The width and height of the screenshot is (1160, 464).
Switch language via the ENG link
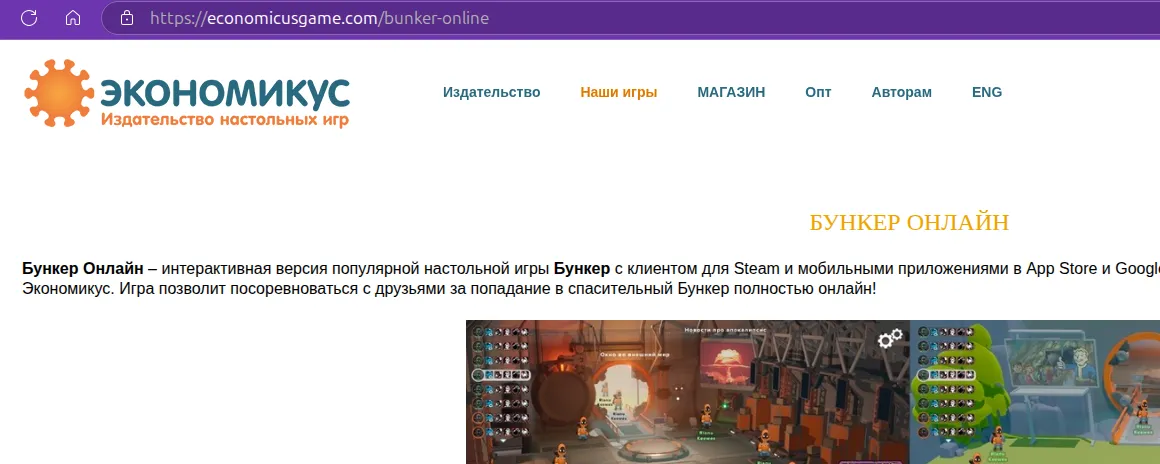pos(987,93)
